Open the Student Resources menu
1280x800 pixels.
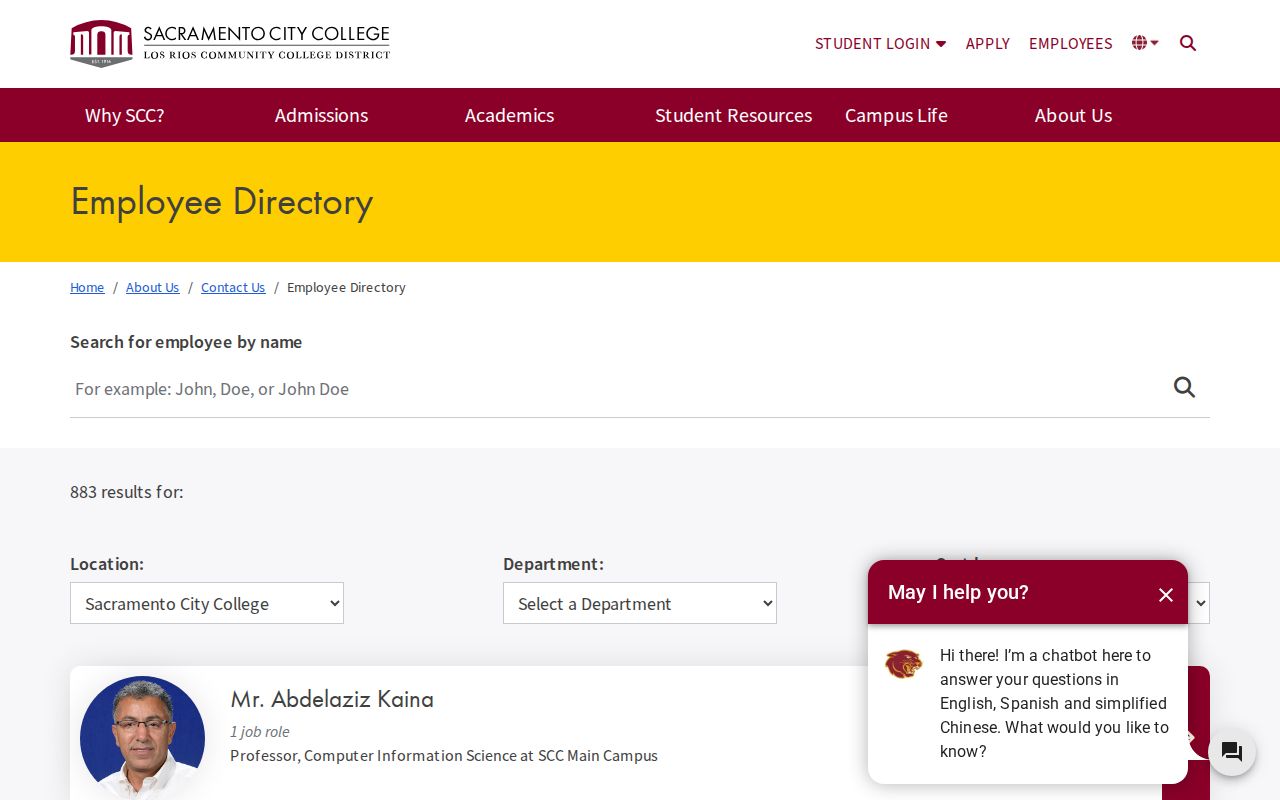(x=733, y=115)
